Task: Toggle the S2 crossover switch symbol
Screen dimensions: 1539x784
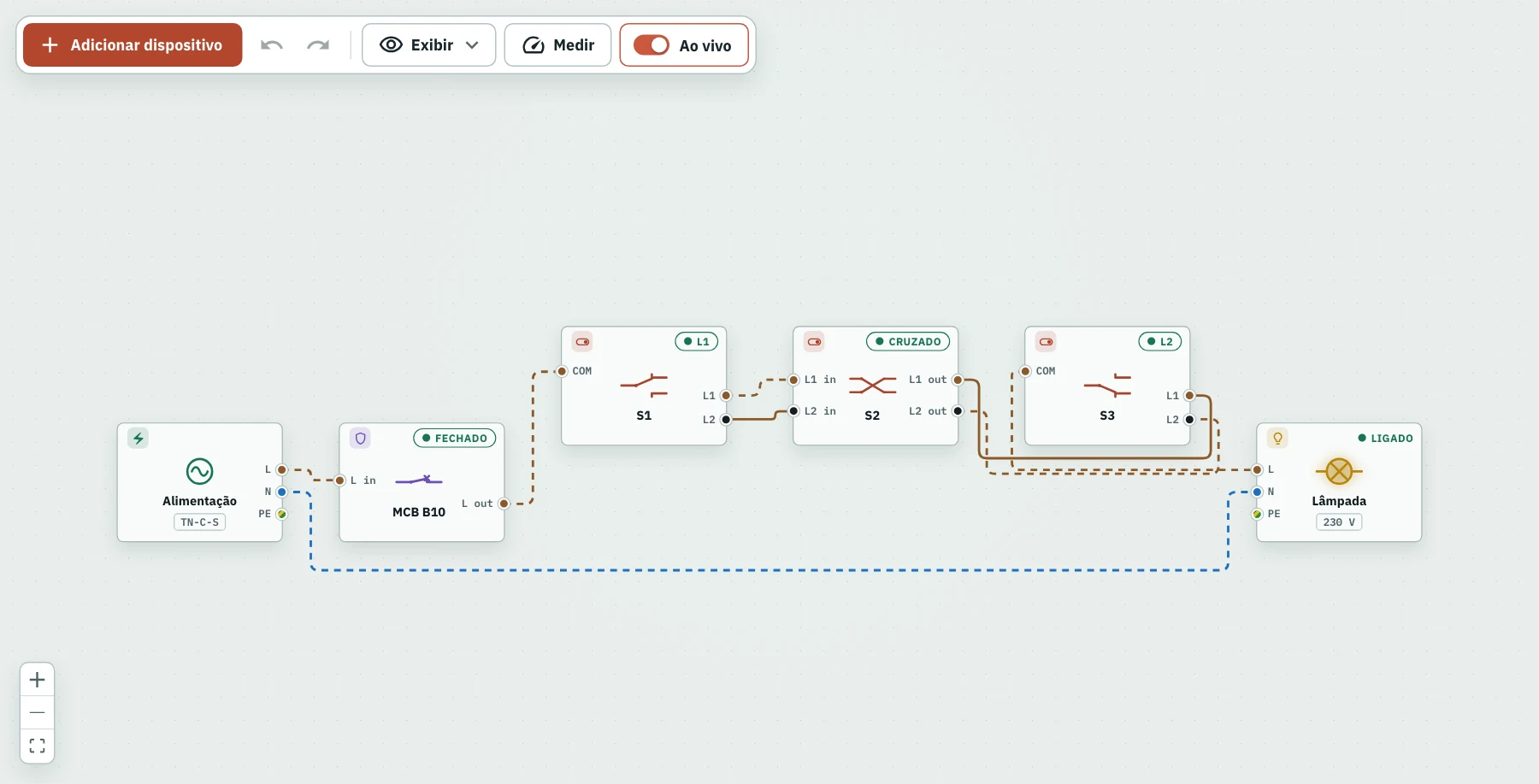Action: click(x=872, y=386)
